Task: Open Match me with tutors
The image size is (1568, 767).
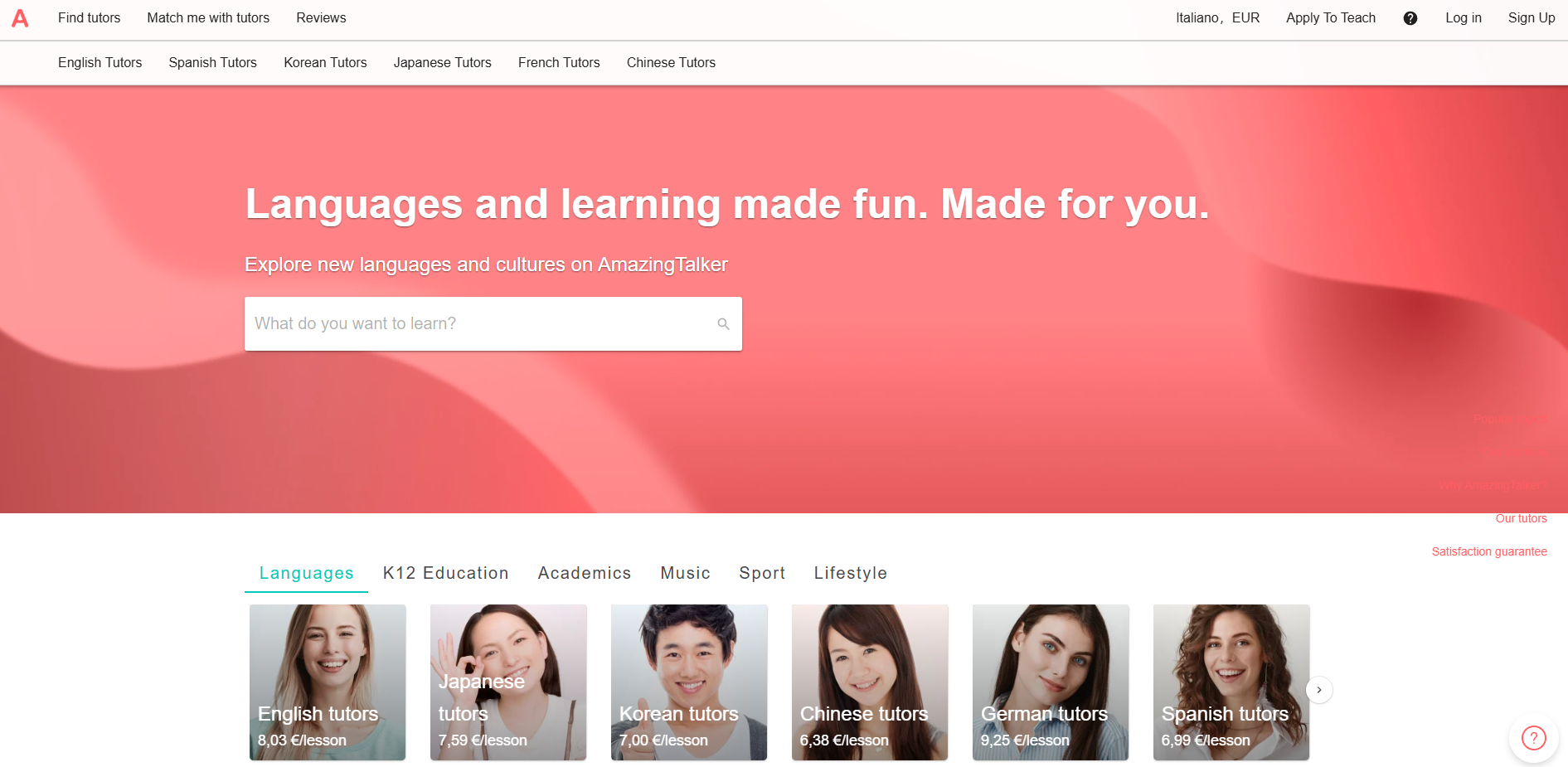Action: (208, 18)
